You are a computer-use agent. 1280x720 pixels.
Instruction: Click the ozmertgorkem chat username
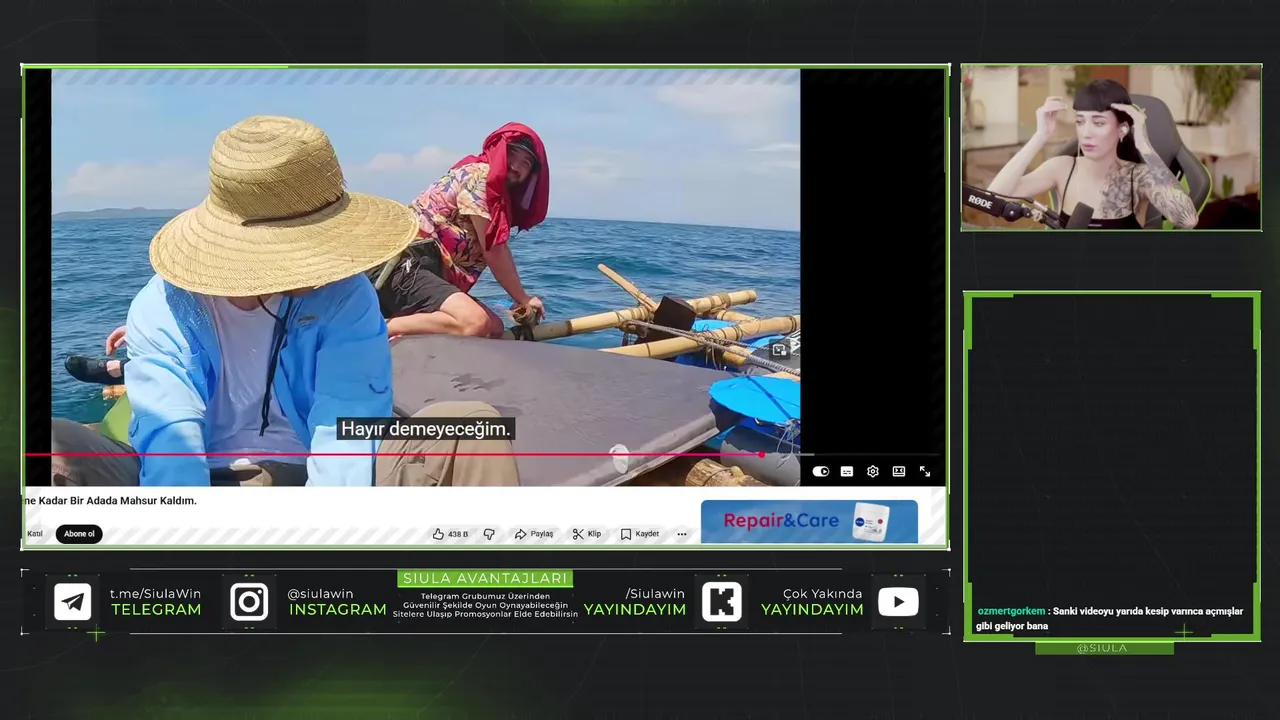(1011, 611)
